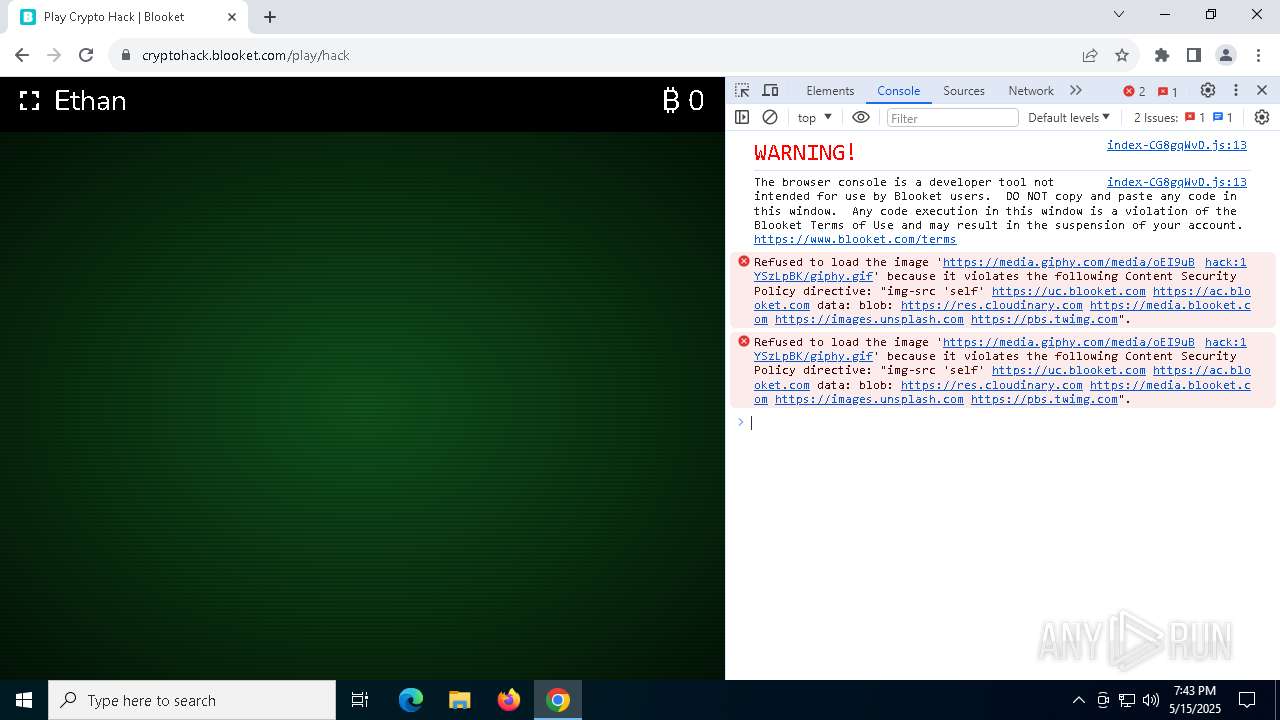Toggle fullscreen icon next to Ethan

[30, 101]
